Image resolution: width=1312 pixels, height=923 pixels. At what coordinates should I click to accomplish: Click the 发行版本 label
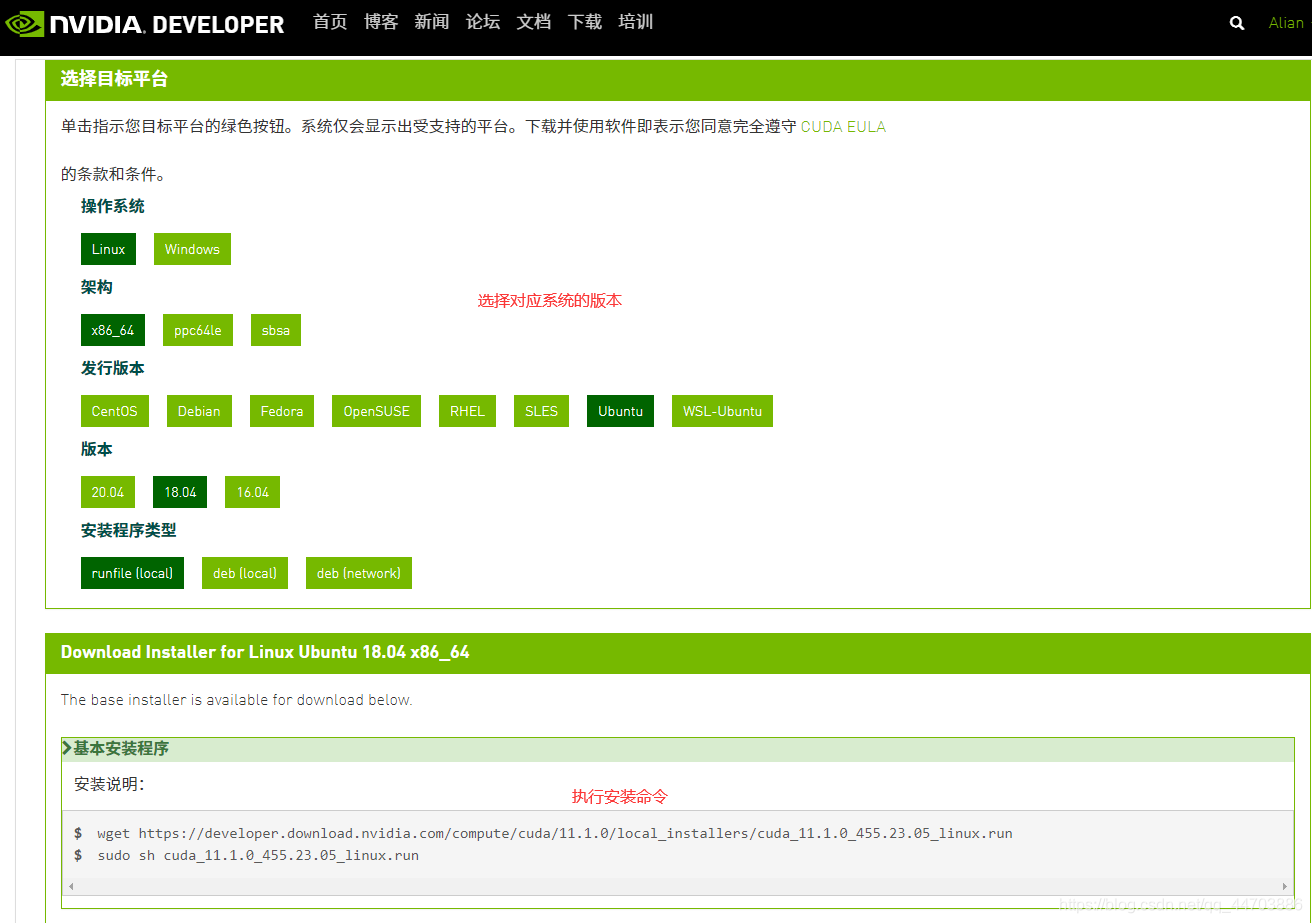pos(113,368)
